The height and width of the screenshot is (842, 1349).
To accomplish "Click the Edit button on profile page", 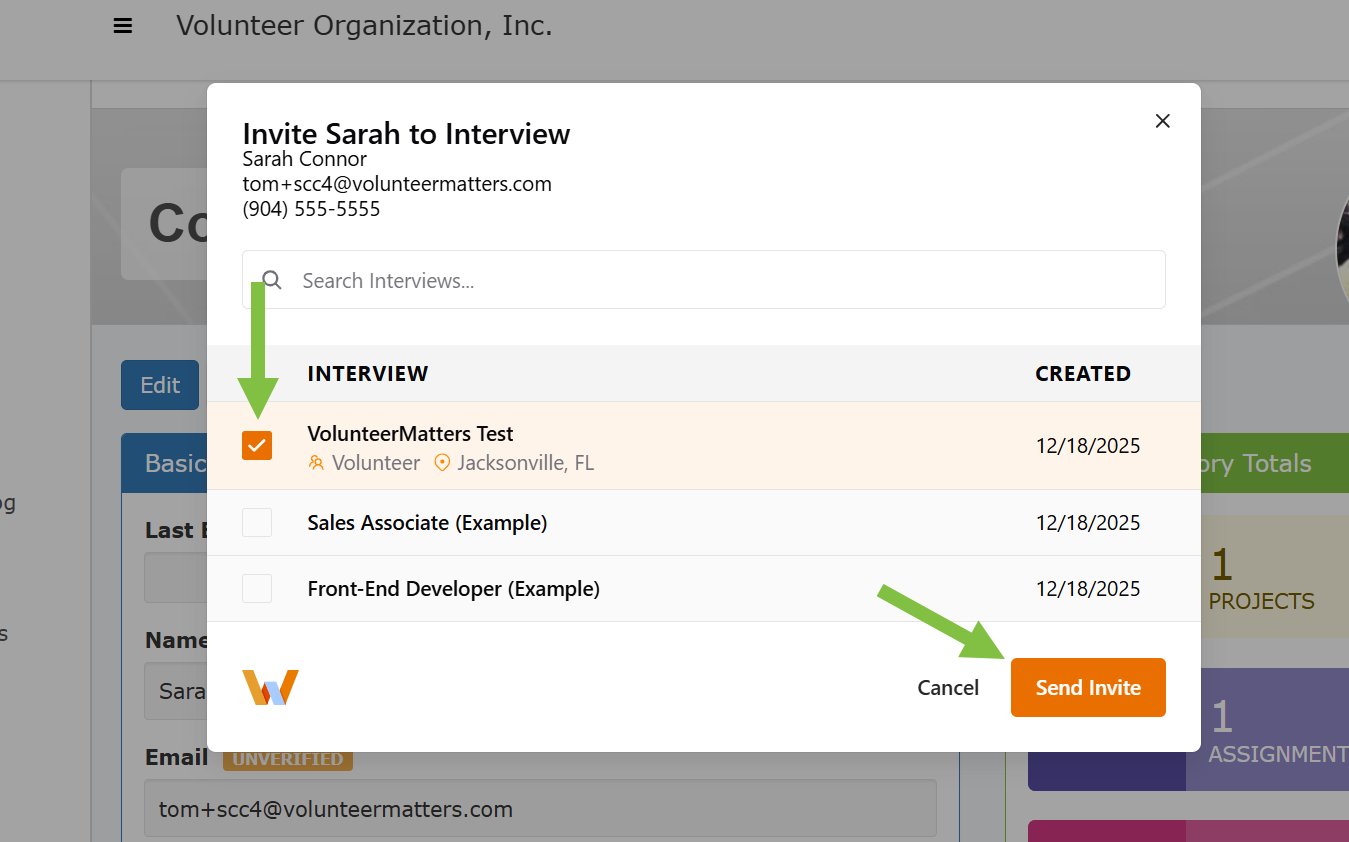I will [160, 385].
